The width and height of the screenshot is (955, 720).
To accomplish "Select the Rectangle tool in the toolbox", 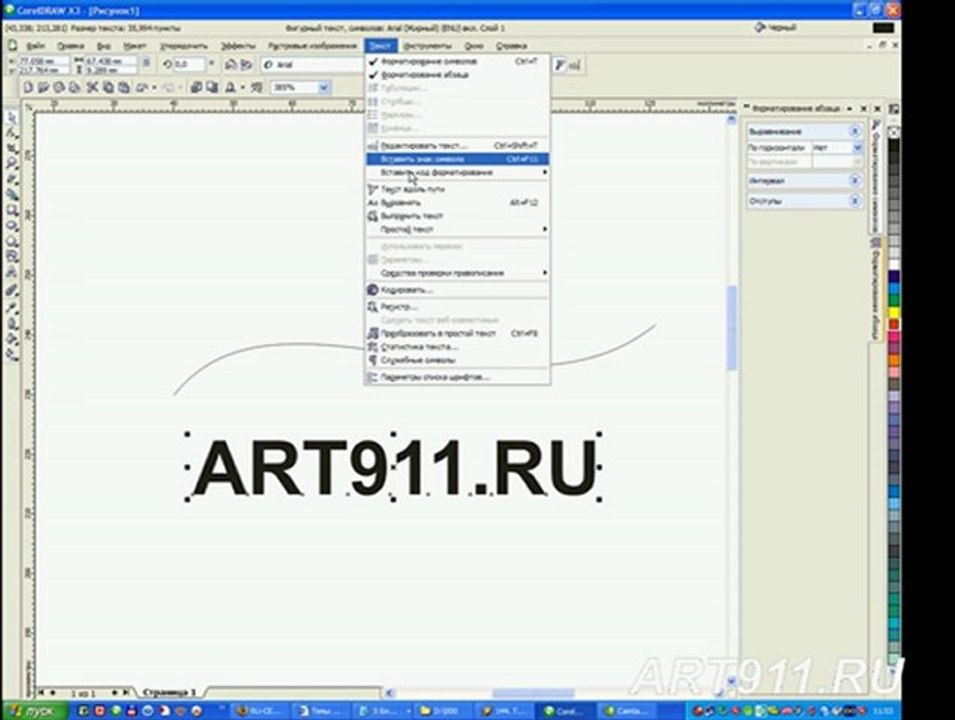I will pyautogui.click(x=12, y=210).
